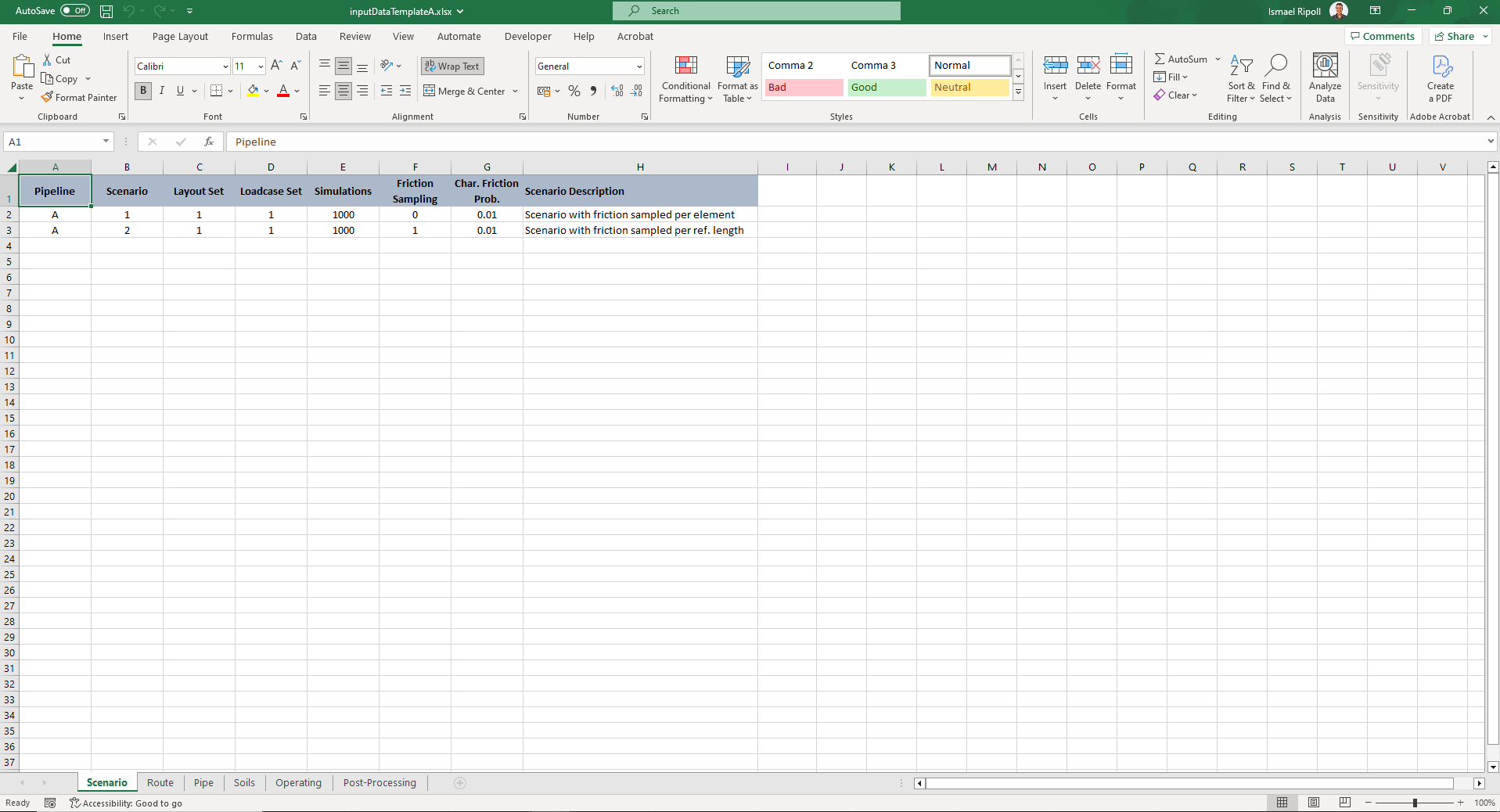1500x812 pixels.
Task: Open the Conditional Formatting tool
Action: pyautogui.click(x=685, y=78)
